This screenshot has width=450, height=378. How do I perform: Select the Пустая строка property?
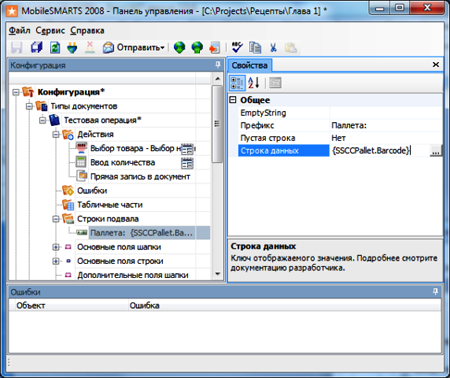(284, 138)
